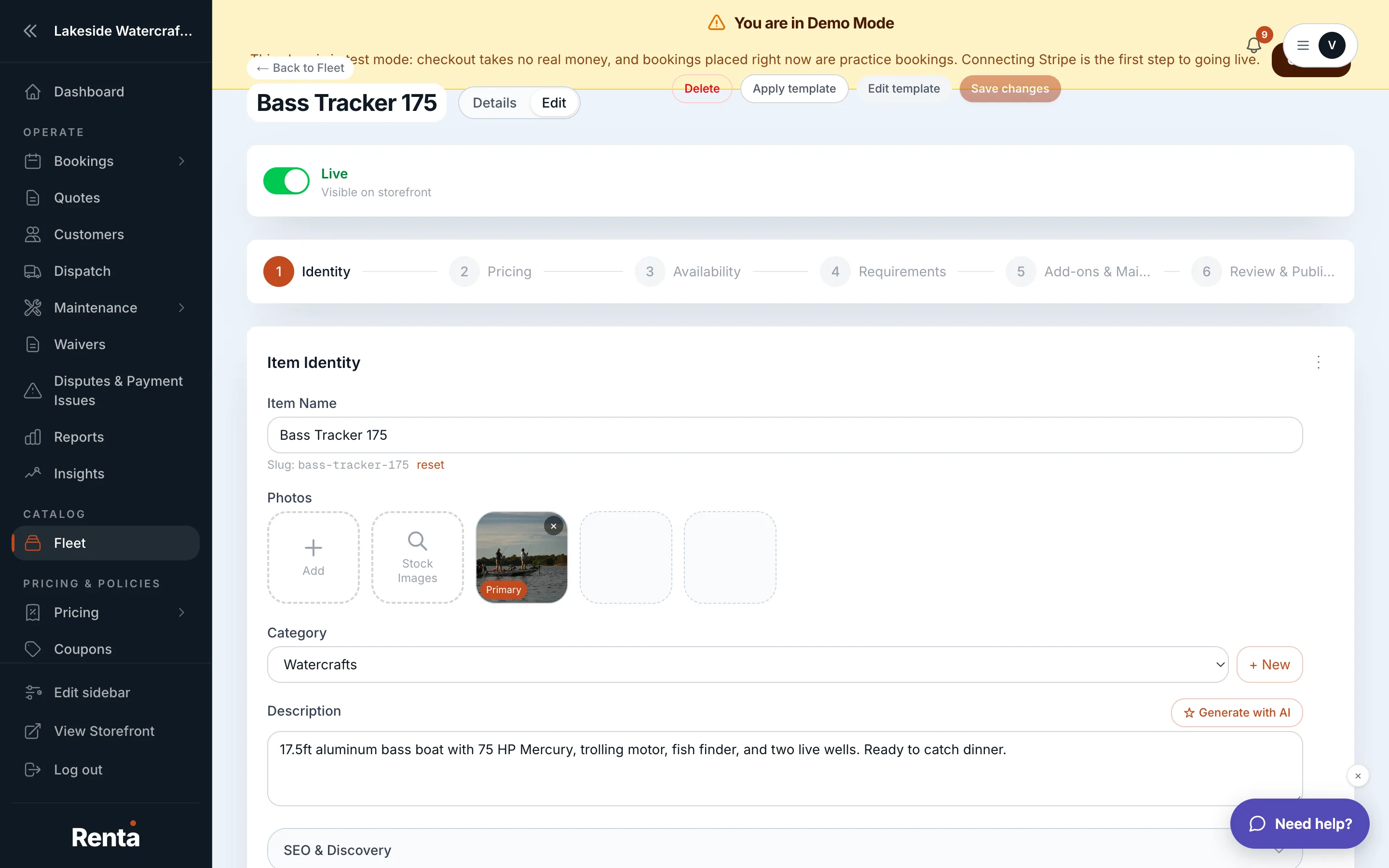Click View Storefront external link icon
Screen dimensions: 1389x868
pyautogui.click(x=33, y=731)
